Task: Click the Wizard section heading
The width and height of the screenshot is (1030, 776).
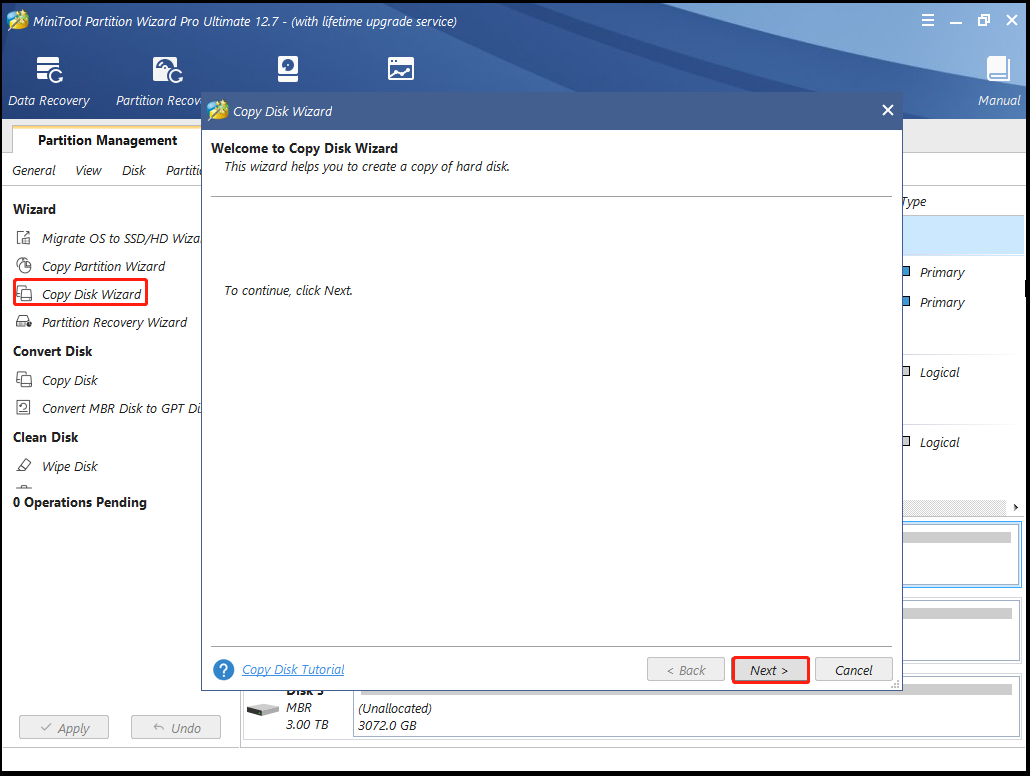Action: [34, 209]
